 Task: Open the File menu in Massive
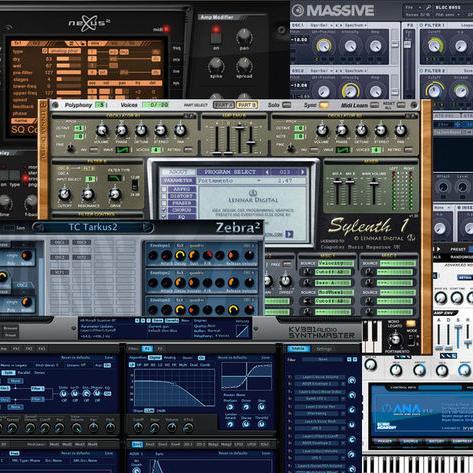click(409, 7)
